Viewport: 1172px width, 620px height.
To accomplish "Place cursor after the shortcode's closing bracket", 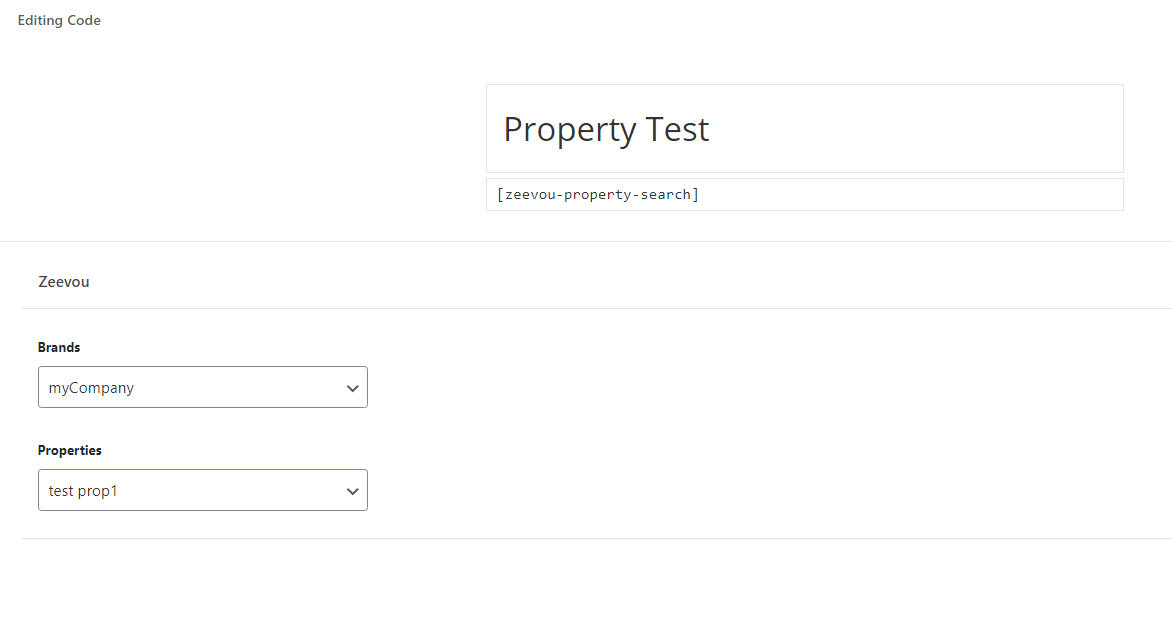I will coord(700,194).
